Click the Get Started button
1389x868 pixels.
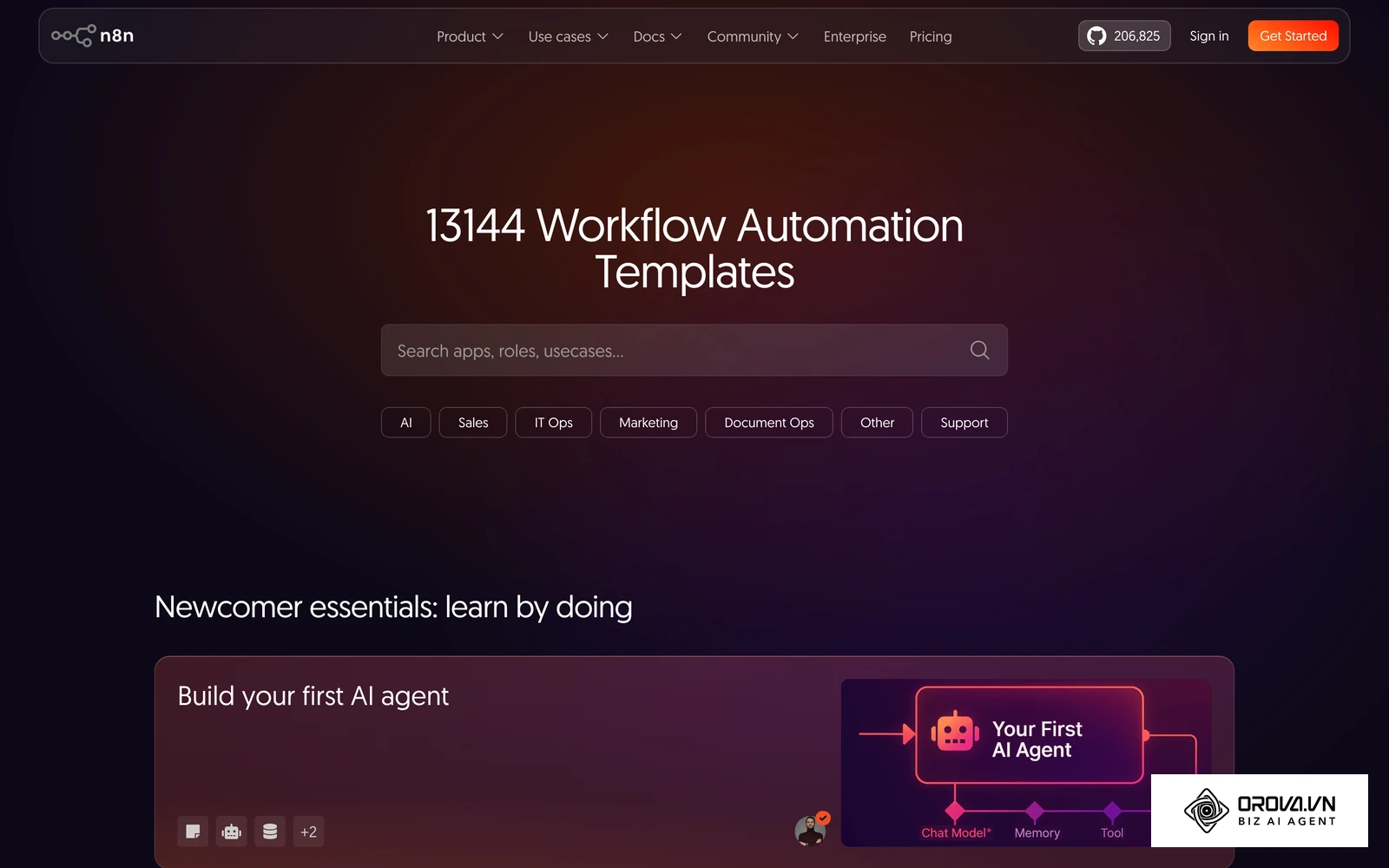[x=1294, y=36]
